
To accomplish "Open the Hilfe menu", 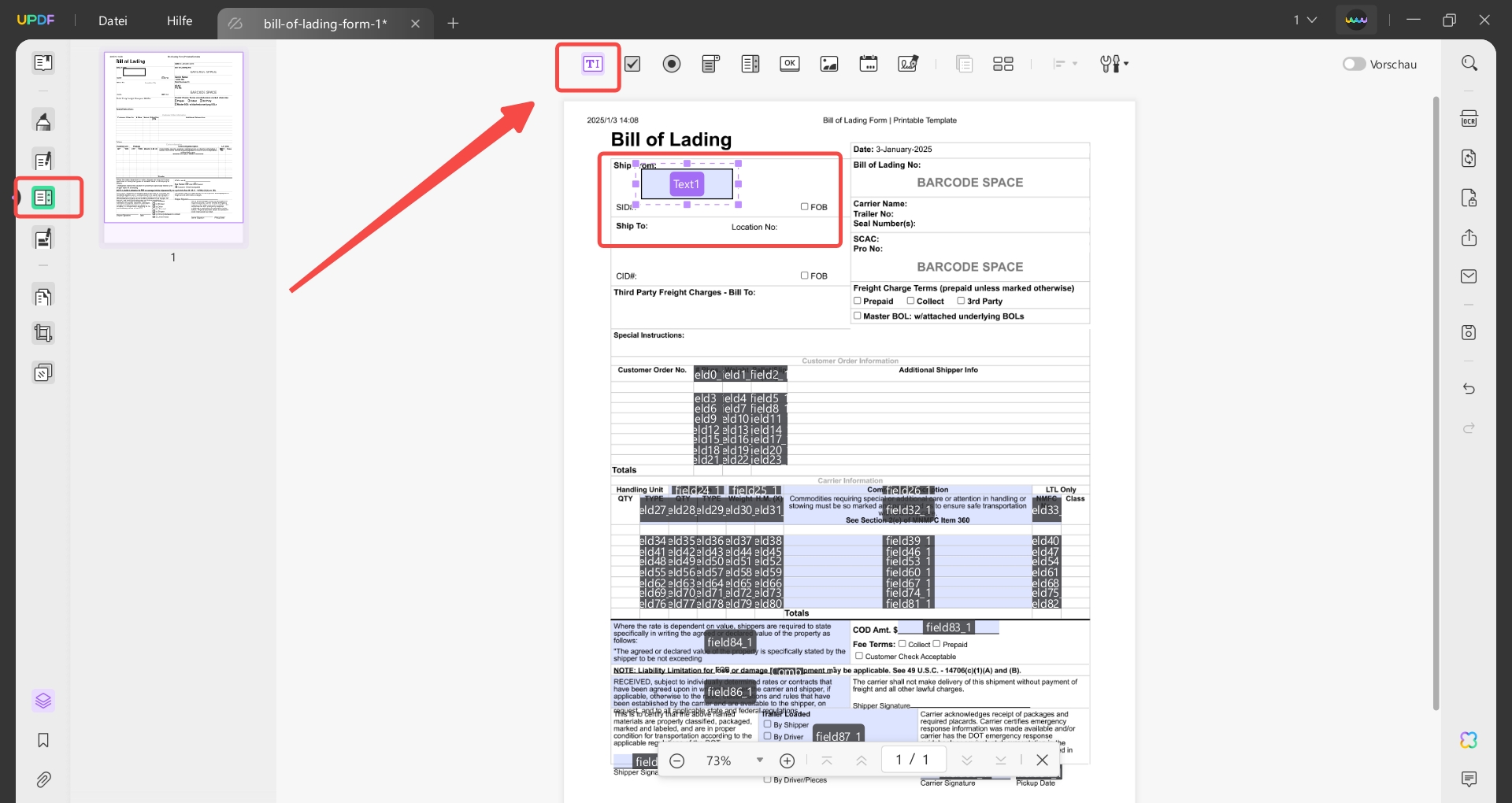I will pyautogui.click(x=180, y=20).
